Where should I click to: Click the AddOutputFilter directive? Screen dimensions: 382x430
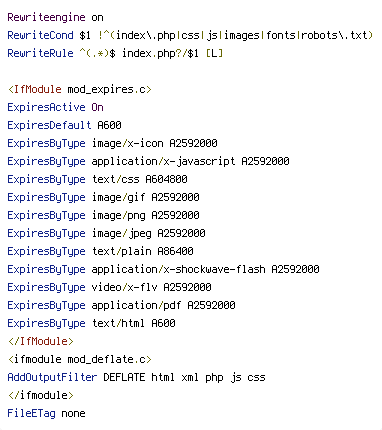click(x=52, y=377)
